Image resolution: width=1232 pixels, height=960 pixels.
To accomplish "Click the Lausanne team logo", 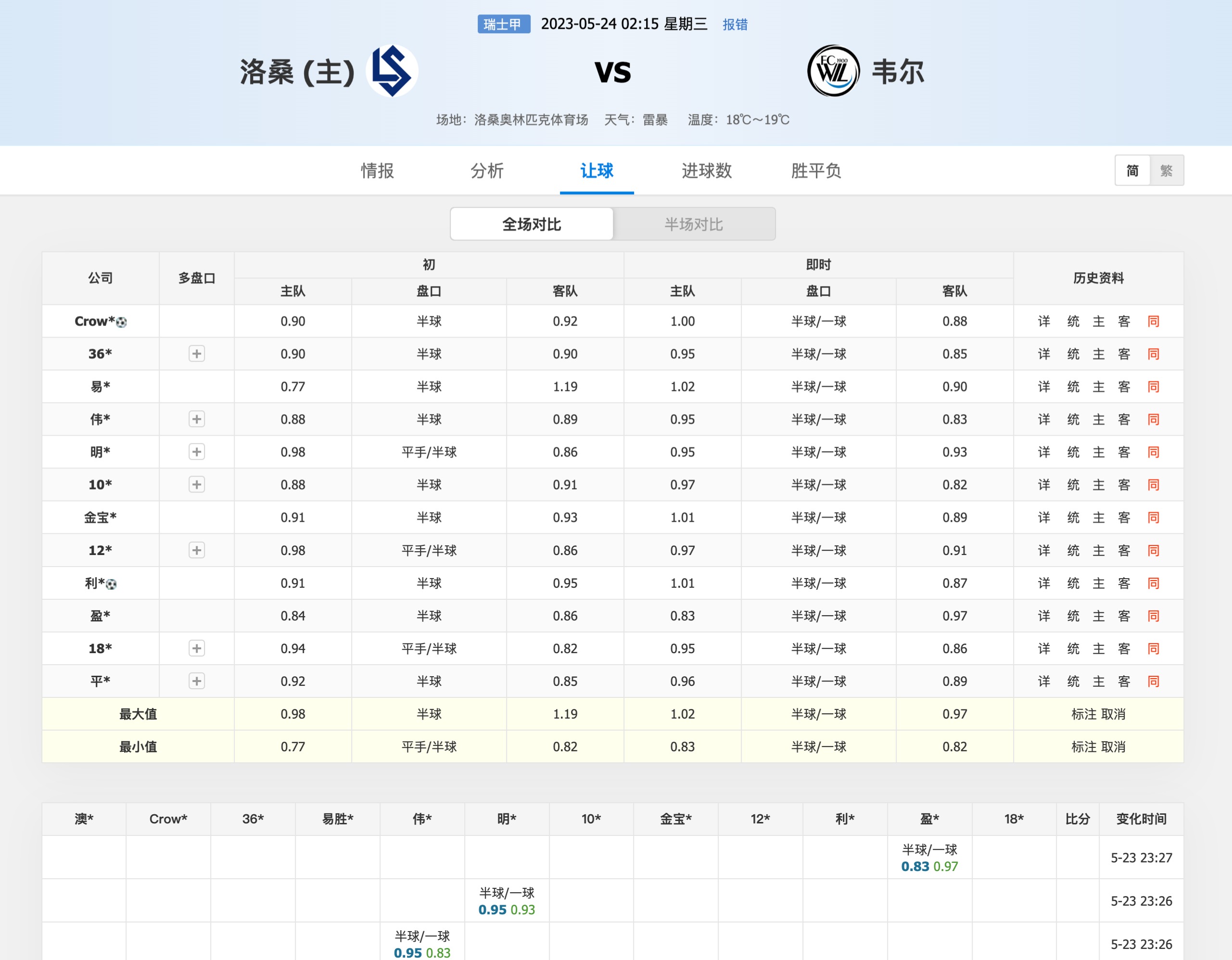I will (392, 71).
